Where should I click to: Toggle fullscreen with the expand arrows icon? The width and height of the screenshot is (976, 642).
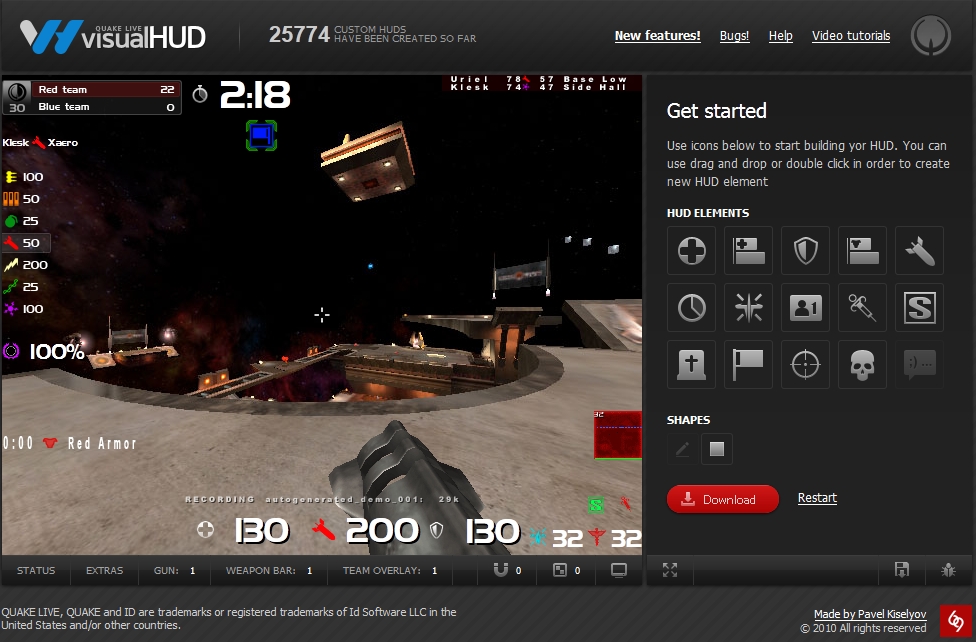pyautogui.click(x=670, y=570)
